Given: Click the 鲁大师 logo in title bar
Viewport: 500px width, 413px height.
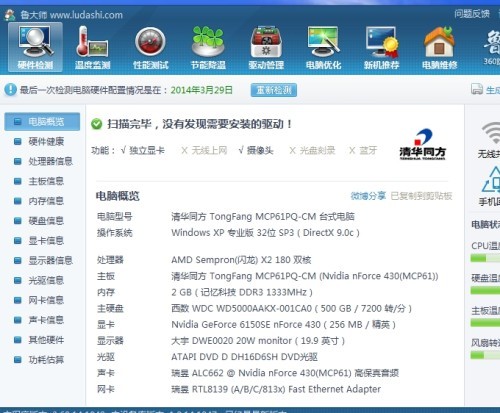Looking at the screenshot, I should point(10,15).
